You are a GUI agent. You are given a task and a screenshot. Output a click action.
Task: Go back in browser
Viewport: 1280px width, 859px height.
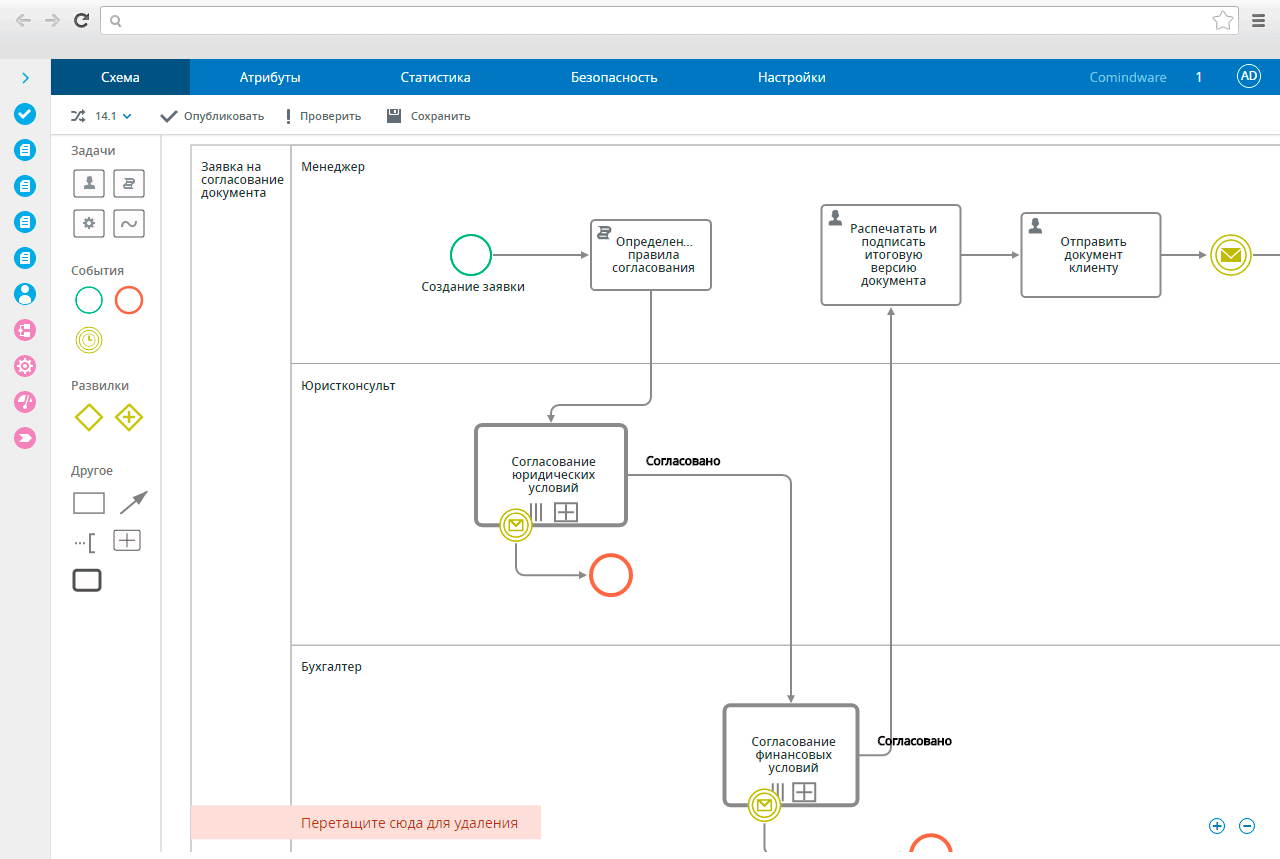point(23,20)
